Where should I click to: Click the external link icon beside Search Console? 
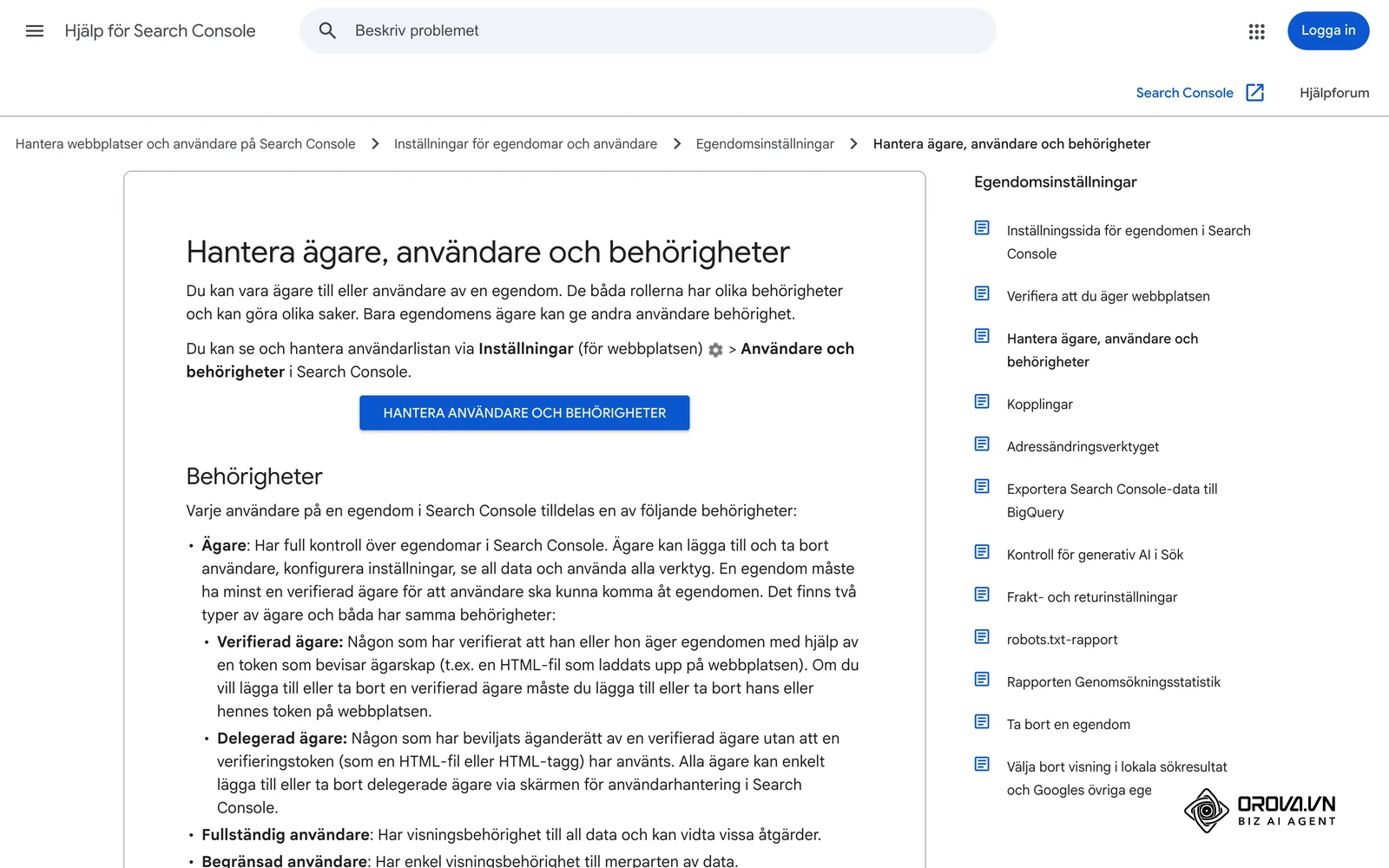point(1254,93)
